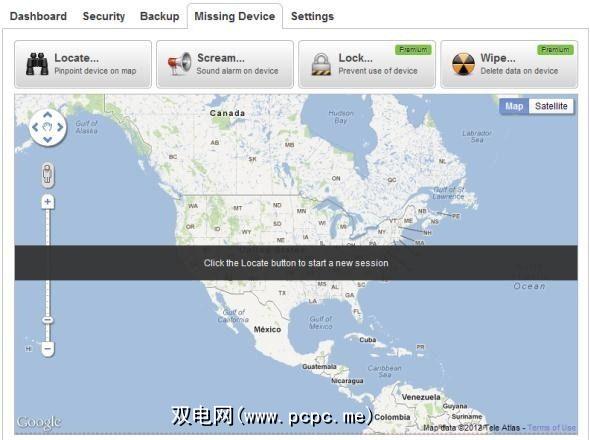Screen dimensions: 590x440
Task: Click the Google logo on map
Action: [x=39, y=422]
